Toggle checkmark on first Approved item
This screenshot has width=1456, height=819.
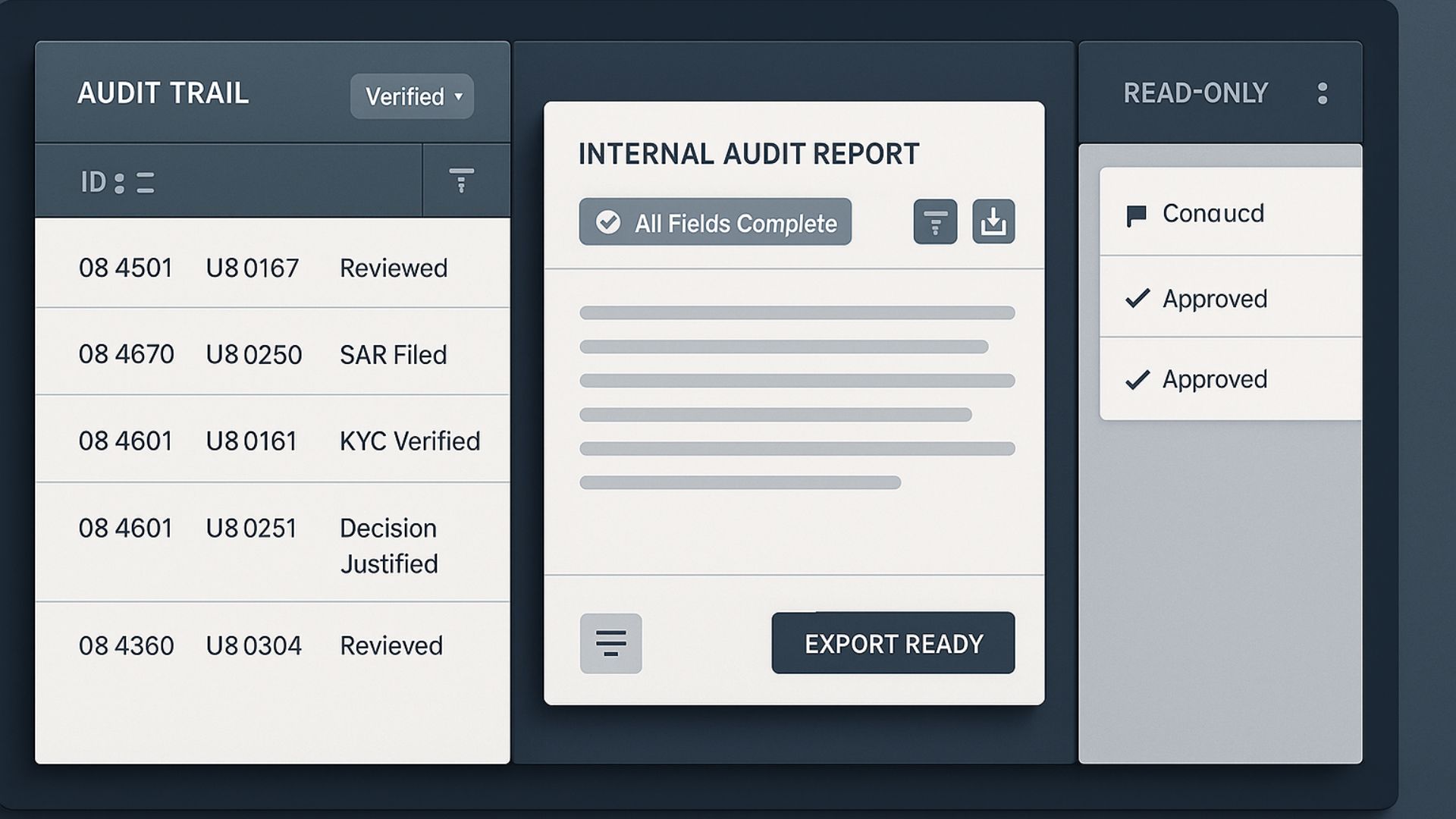(x=1137, y=299)
